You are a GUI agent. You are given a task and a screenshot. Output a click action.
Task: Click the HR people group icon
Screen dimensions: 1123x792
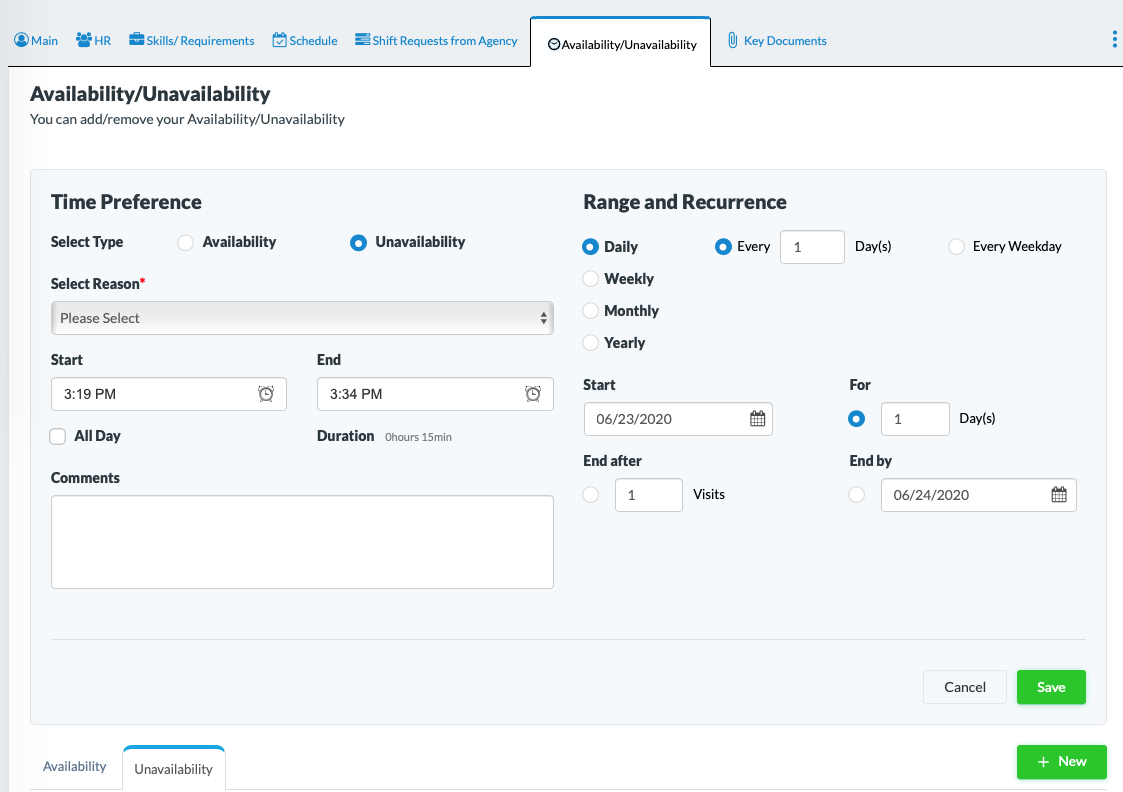83,41
